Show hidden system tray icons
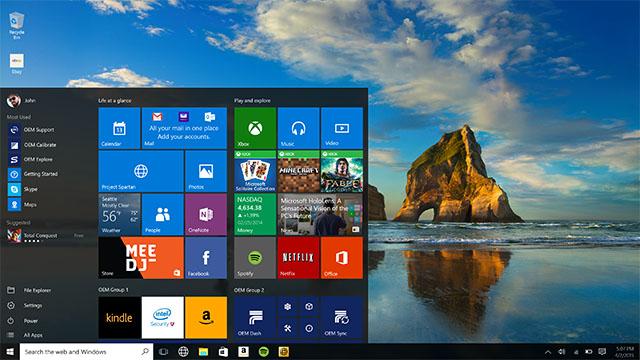 point(548,352)
